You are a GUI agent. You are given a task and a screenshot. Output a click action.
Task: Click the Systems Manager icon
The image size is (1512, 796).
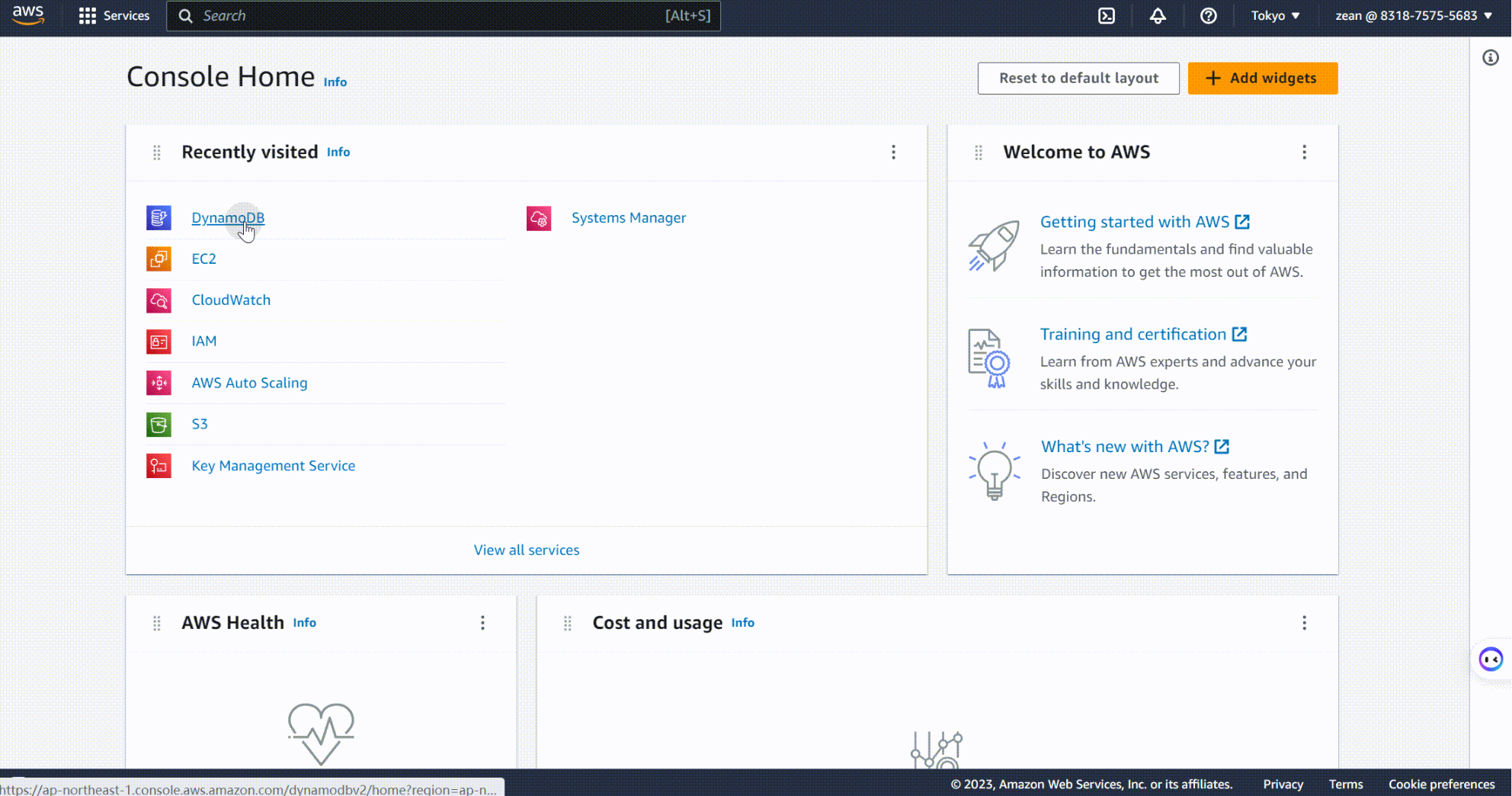[x=539, y=218]
